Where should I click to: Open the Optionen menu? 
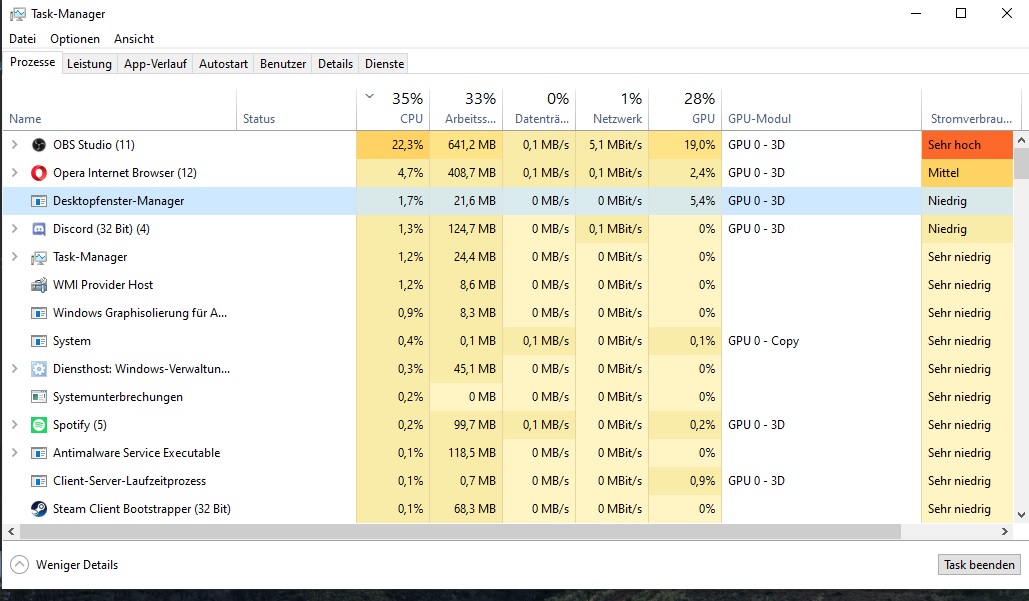click(x=75, y=39)
